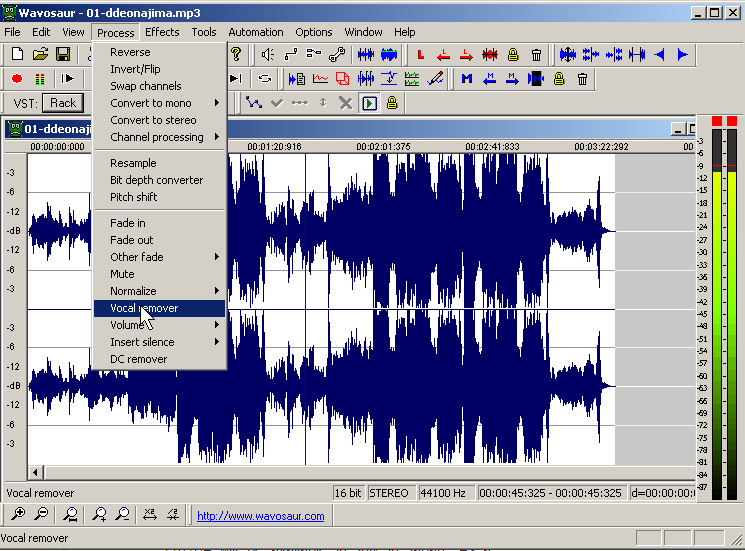Click the 00:02:01:375 timeline ruler mark
This screenshot has height=551, width=745.
[x=383, y=147]
